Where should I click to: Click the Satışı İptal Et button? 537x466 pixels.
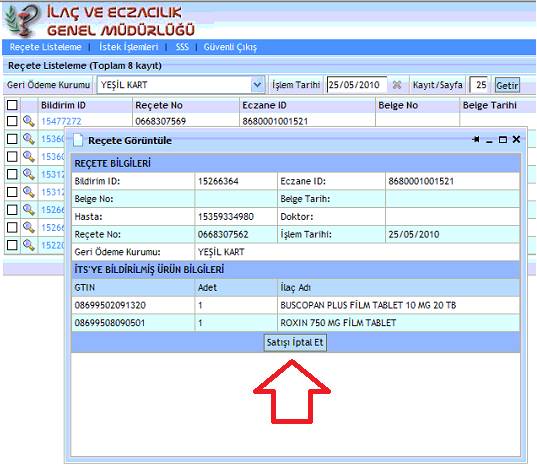(x=295, y=342)
